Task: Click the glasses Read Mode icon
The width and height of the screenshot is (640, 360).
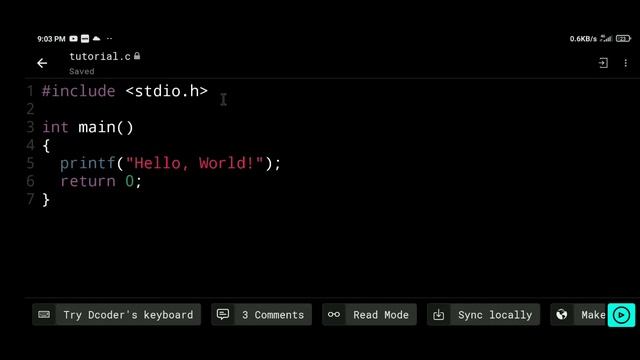Action: [334, 315]
